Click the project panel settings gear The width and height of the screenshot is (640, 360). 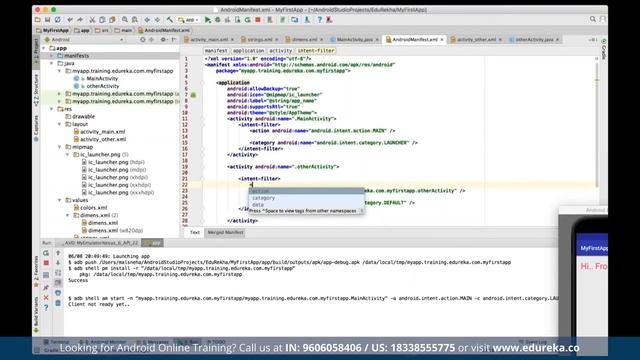click(163, 40)
